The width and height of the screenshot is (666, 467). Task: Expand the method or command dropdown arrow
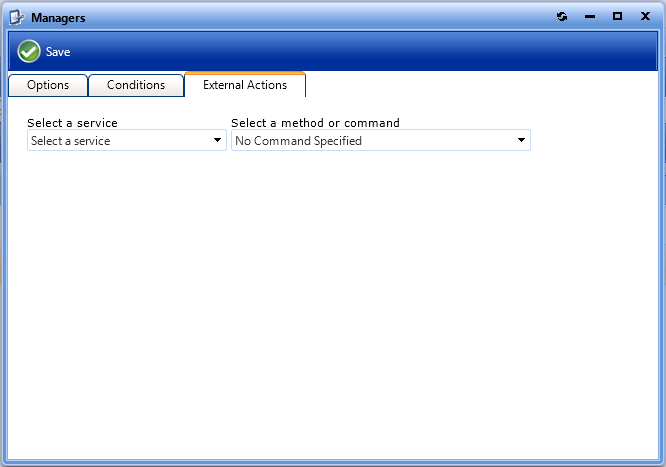521,141
